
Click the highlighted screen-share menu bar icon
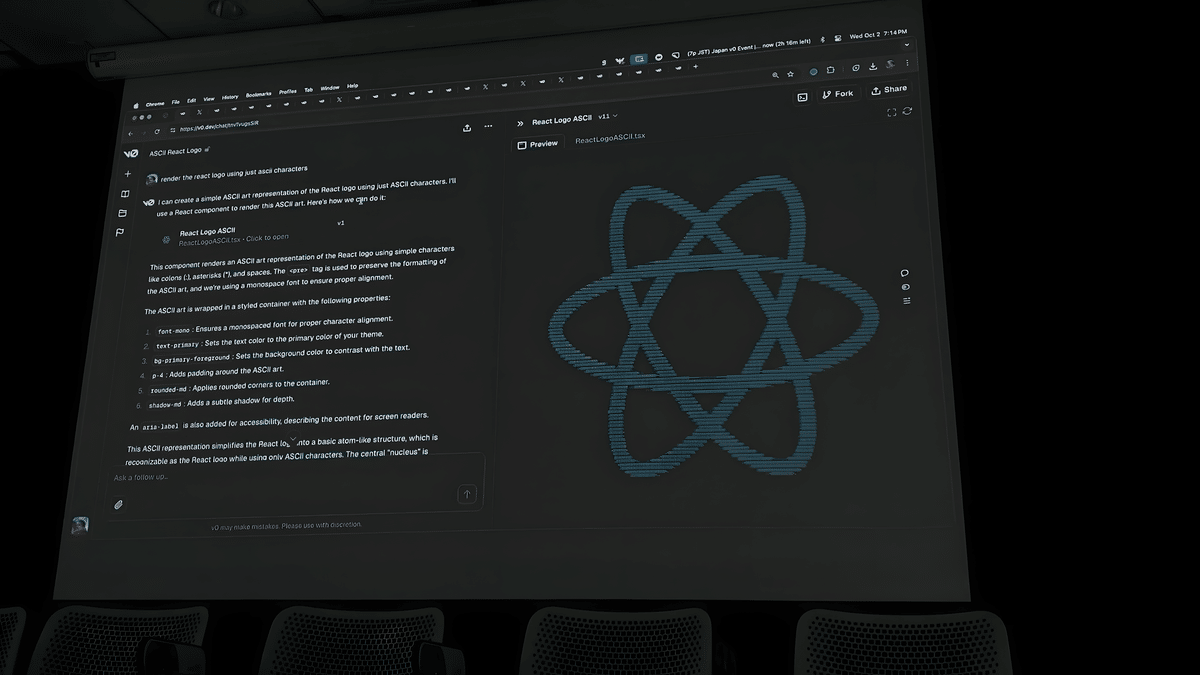(x=639, y=59)
